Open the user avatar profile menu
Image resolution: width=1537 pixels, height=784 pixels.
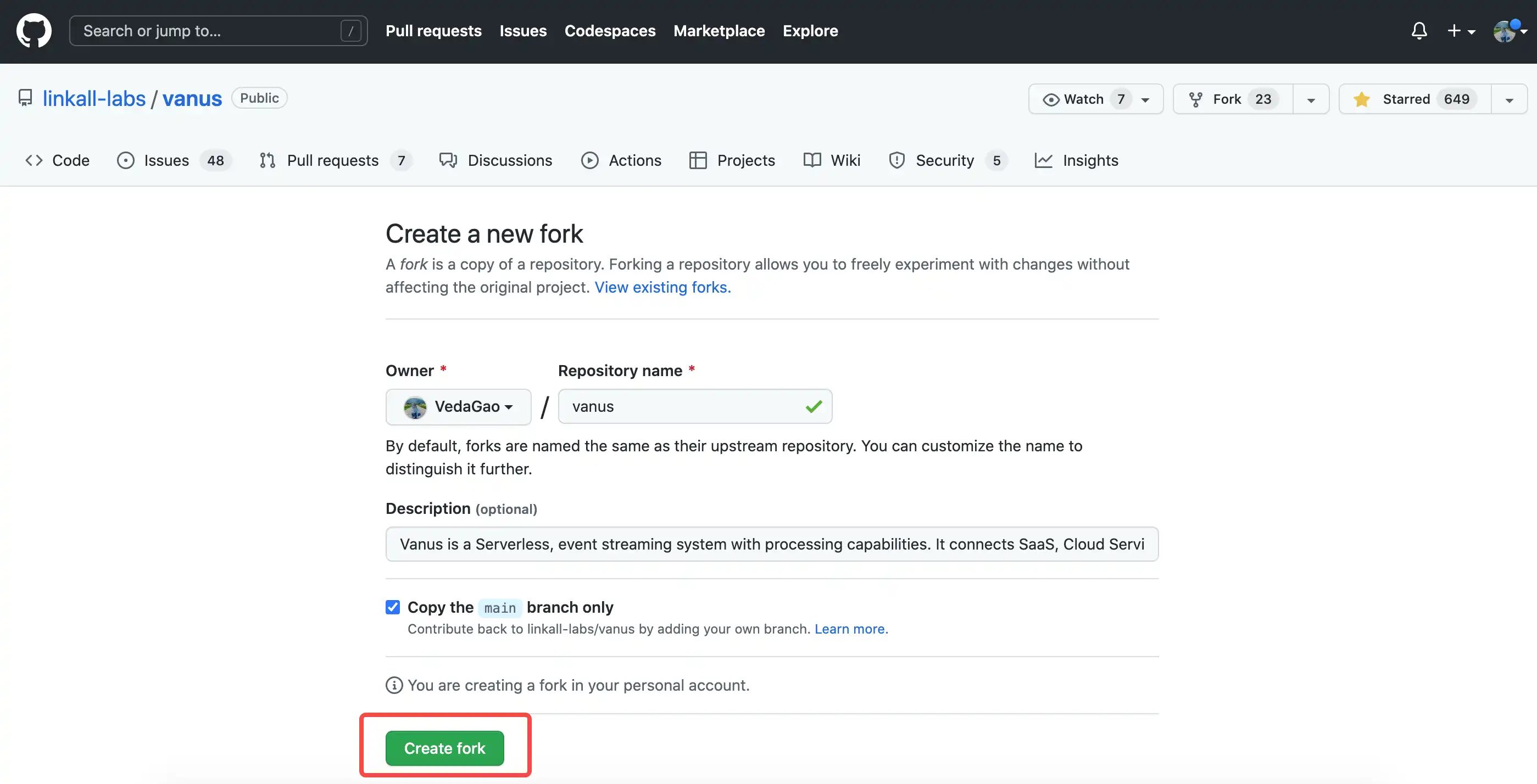click(1509, 30)
